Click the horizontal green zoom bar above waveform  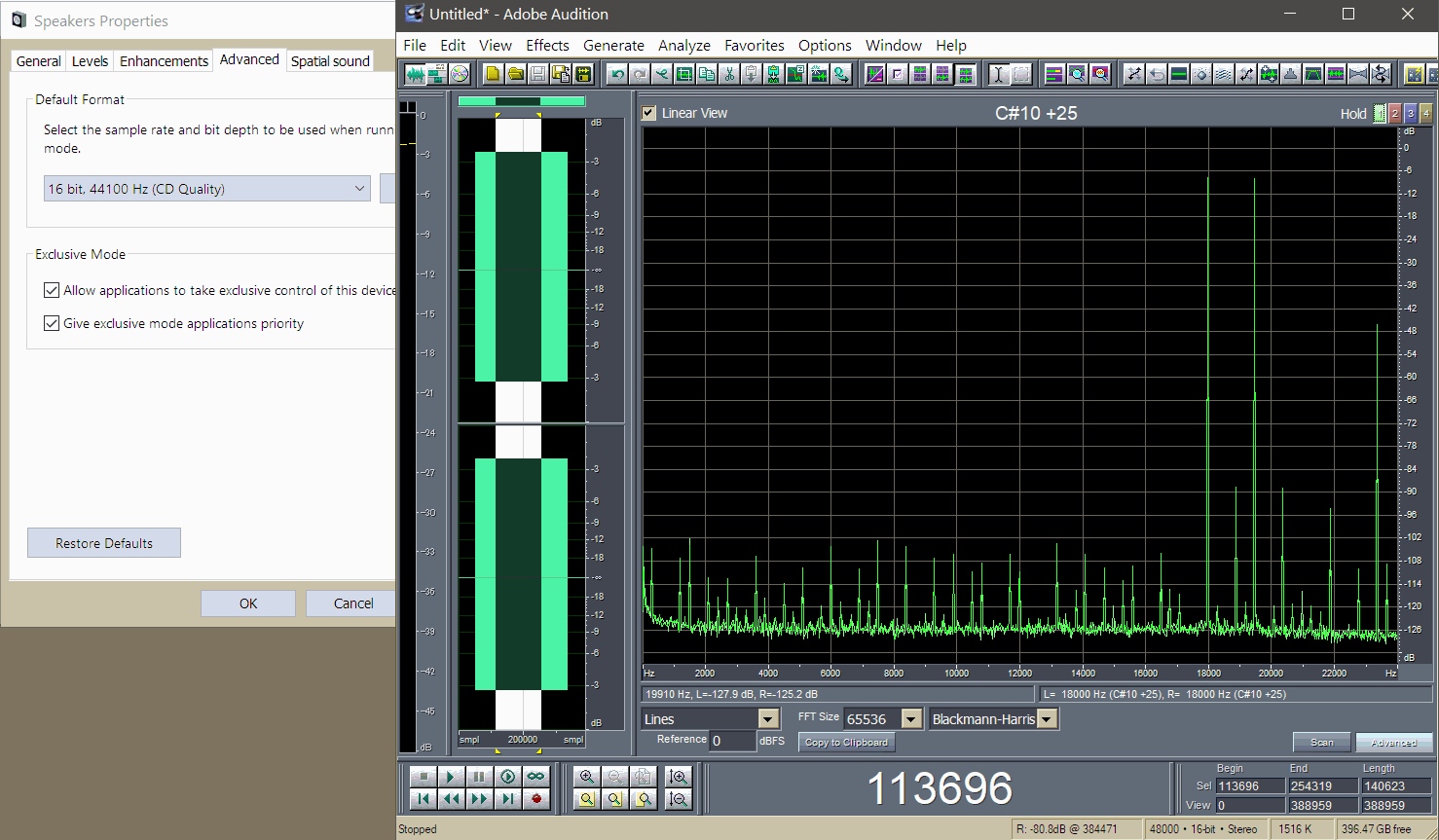tap(521, 100)
